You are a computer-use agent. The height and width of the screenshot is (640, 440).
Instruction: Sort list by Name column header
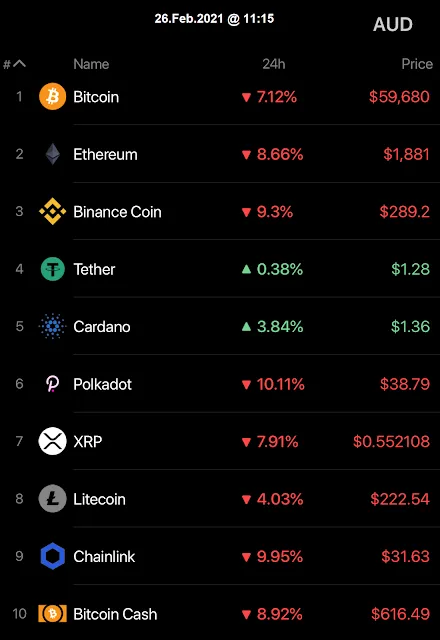91,64
